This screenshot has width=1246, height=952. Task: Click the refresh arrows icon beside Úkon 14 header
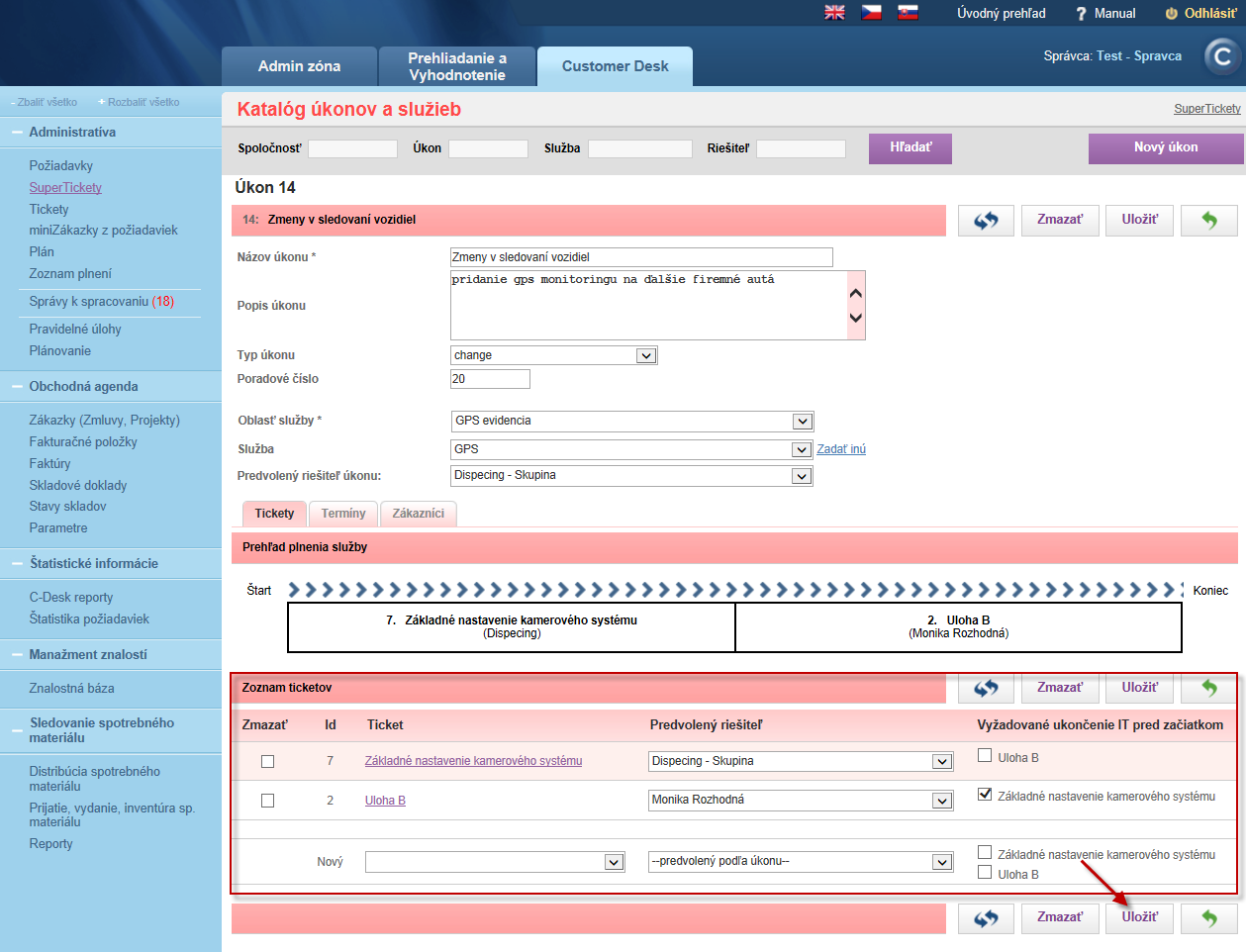(x=986, y=220)
